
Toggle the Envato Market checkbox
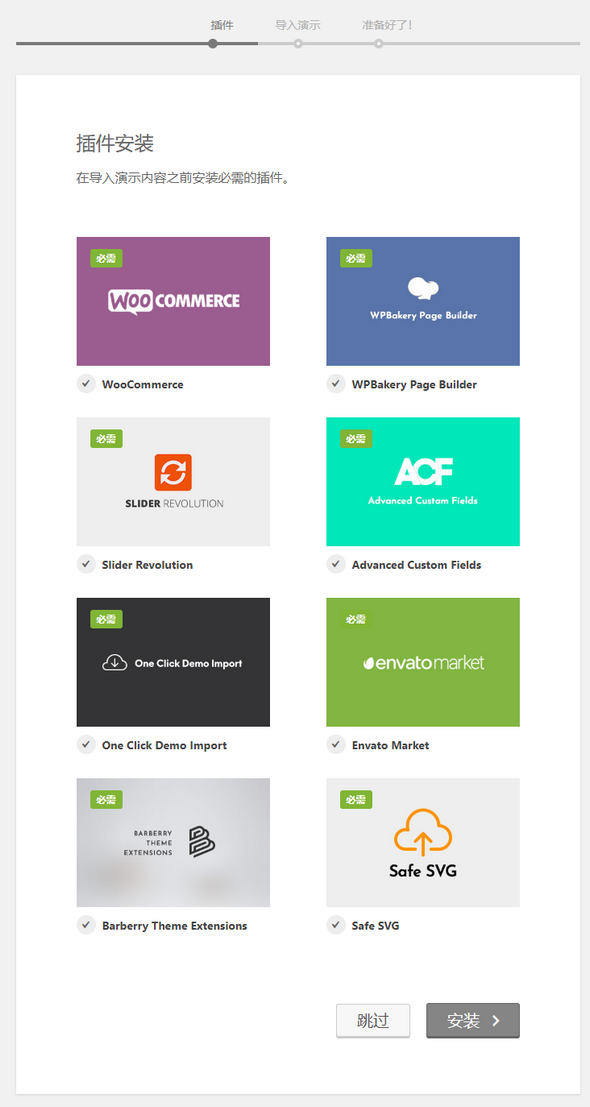point(336,744)
